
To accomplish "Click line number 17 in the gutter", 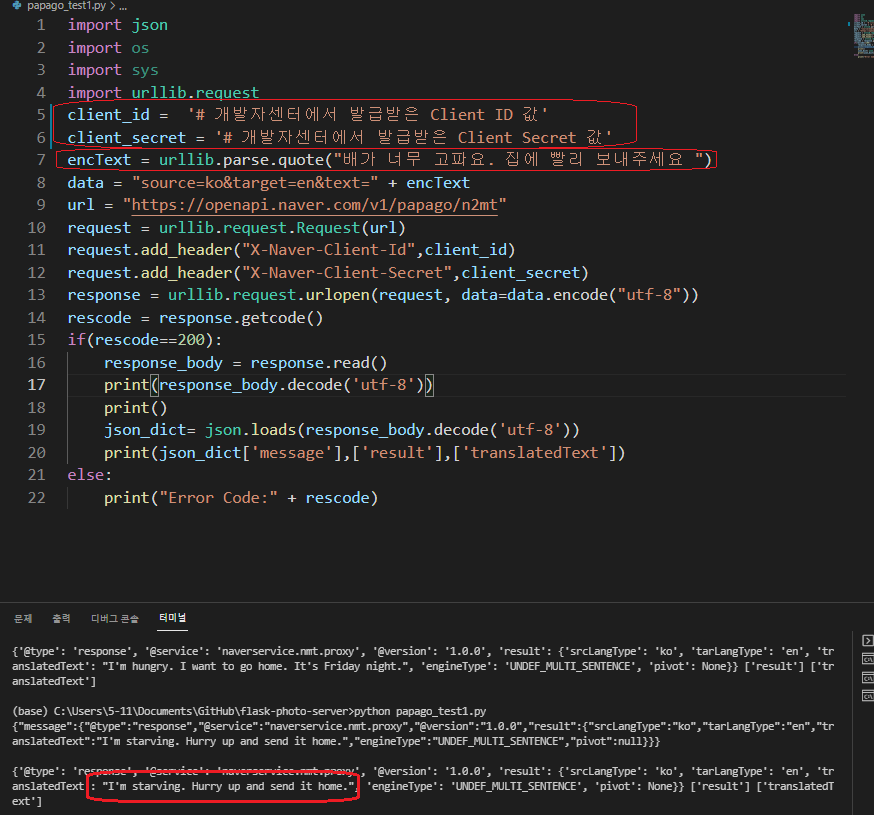I will (x=36, y=385).
